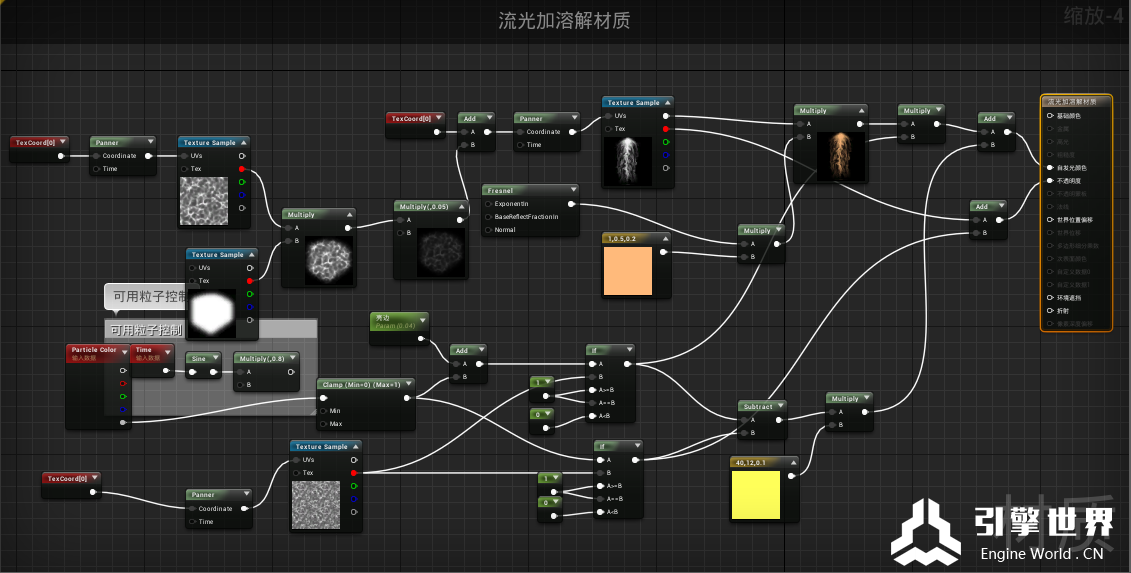Expand the Multiply(,0.8) node's header arrow
Screen dimensions: 1131x573
292,358
